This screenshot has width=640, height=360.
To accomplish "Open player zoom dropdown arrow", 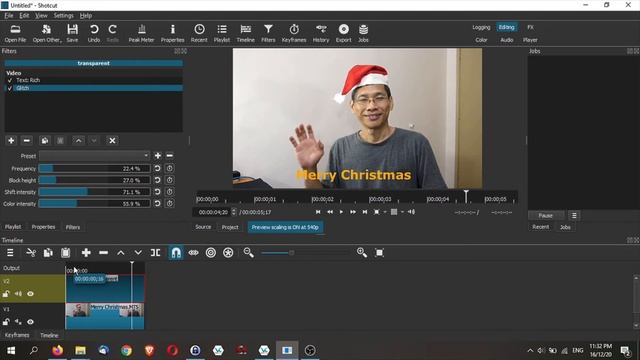I will pos(385,212).
